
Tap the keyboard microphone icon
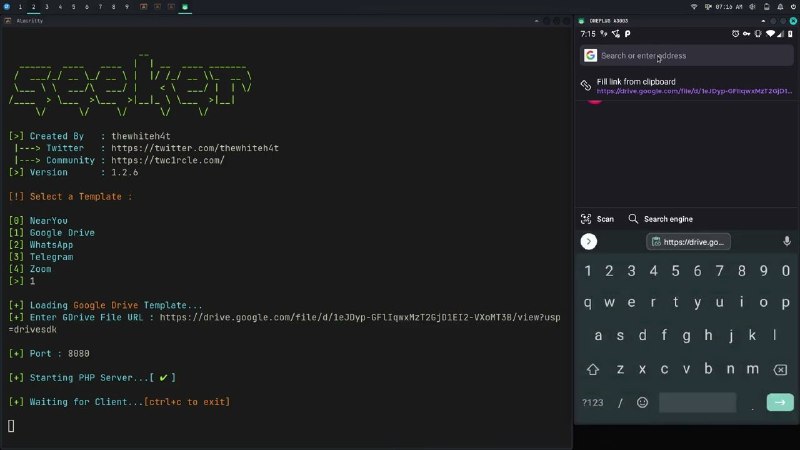(787, 241)
